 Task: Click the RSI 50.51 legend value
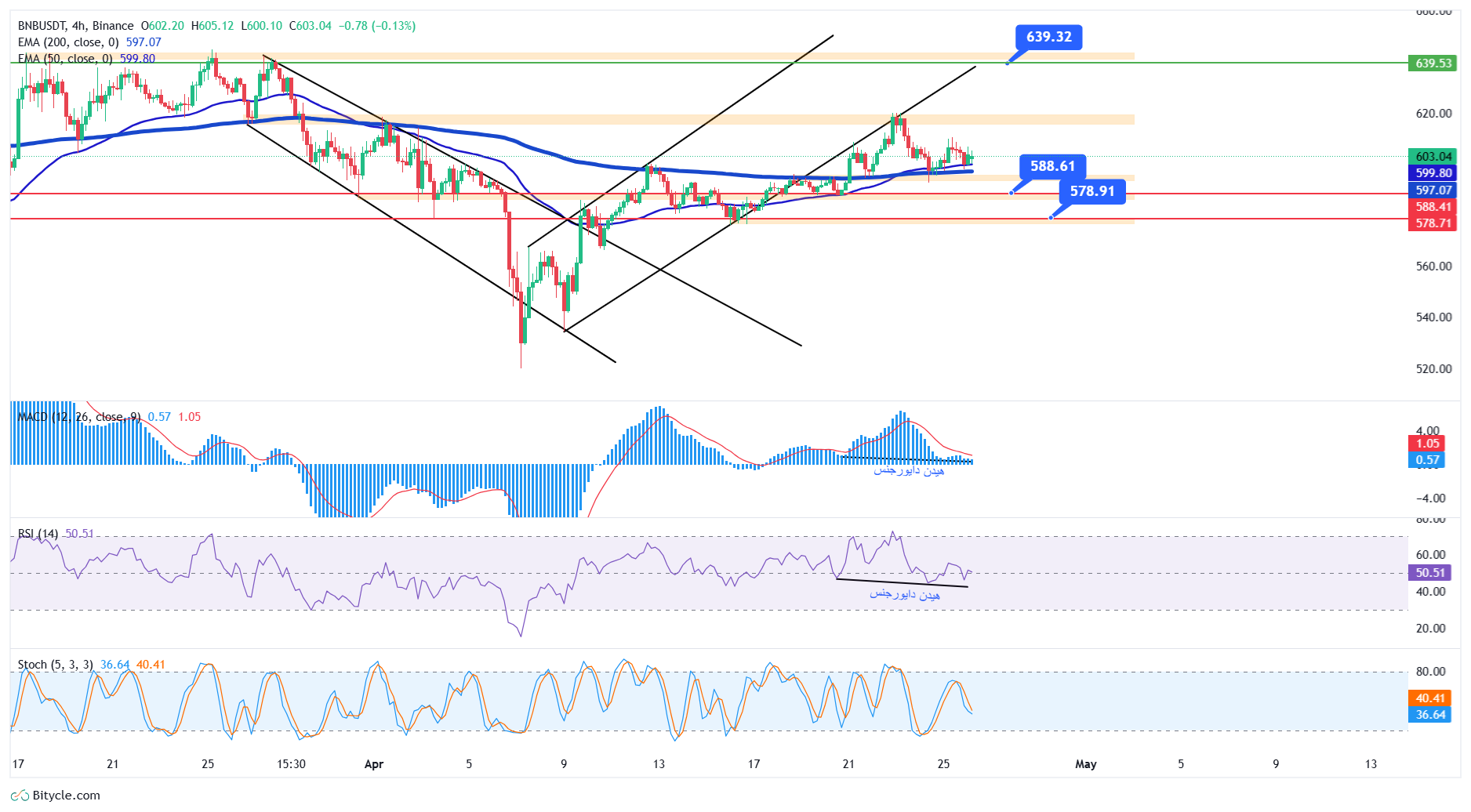[79, 534]
